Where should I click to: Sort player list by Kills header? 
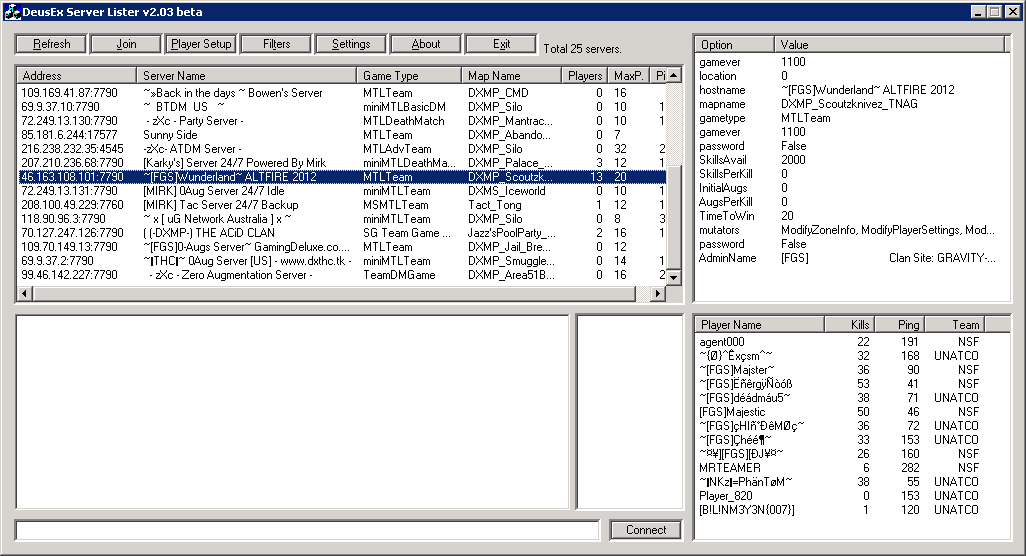[x=848, y=325]
